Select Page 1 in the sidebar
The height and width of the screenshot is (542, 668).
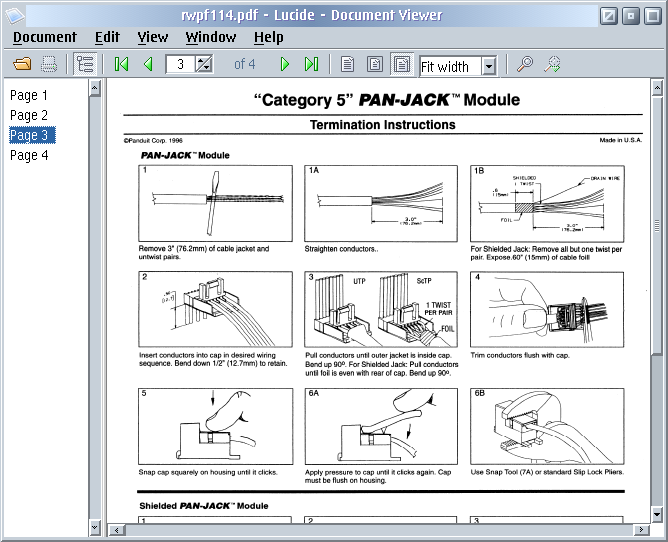[x=29, y=95]
